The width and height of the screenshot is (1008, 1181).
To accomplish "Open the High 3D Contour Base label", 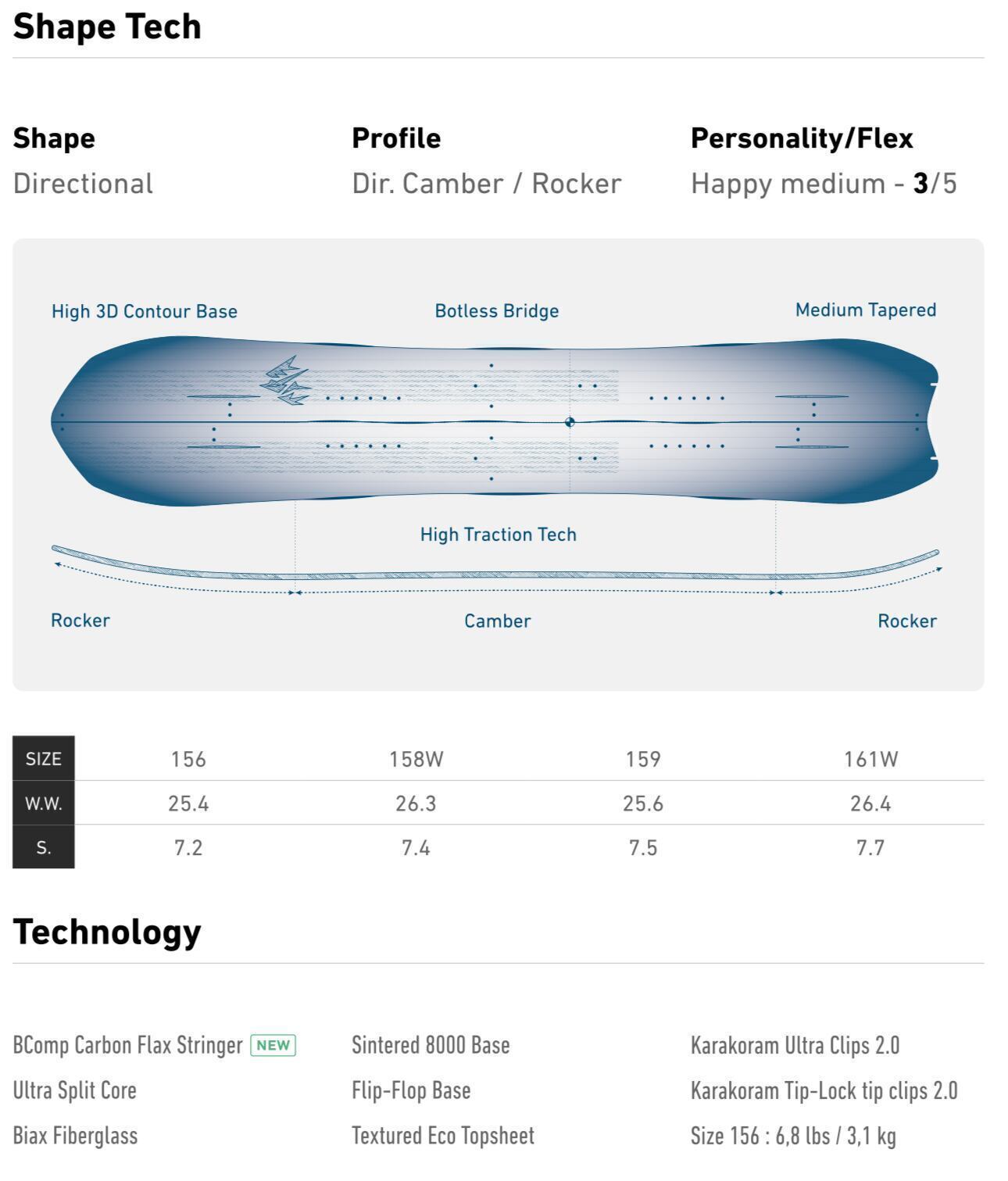I will [145, 311].
